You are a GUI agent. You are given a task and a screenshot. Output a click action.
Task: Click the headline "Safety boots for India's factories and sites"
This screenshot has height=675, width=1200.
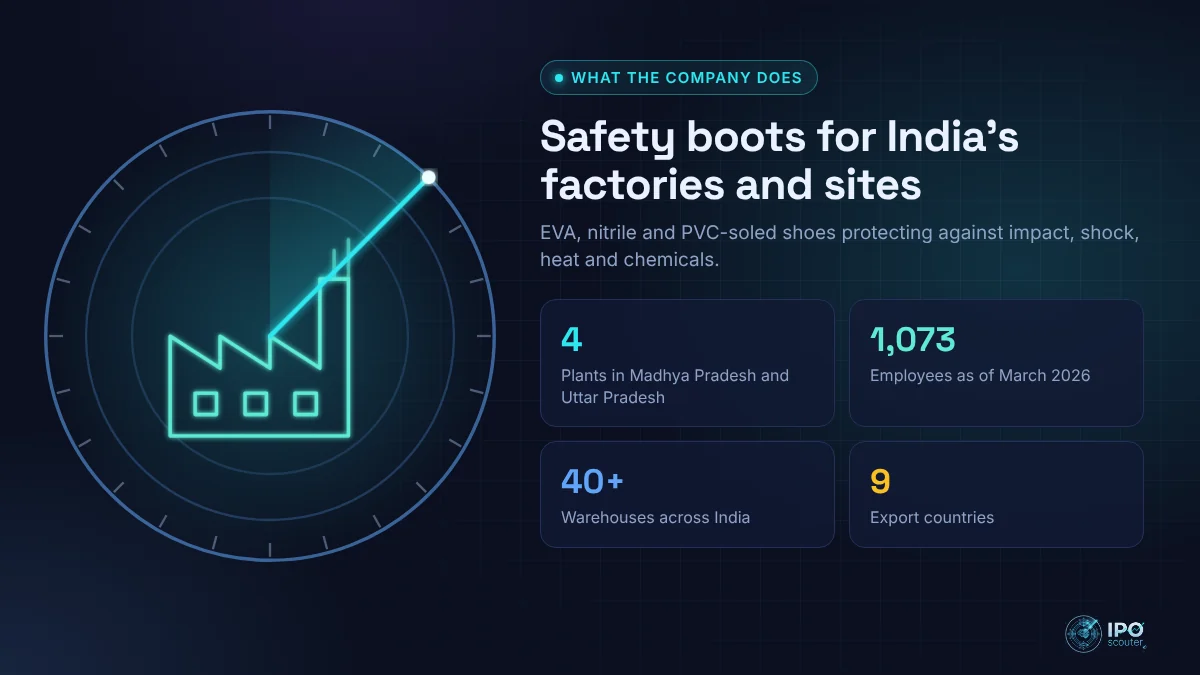(x=779, y=159)
